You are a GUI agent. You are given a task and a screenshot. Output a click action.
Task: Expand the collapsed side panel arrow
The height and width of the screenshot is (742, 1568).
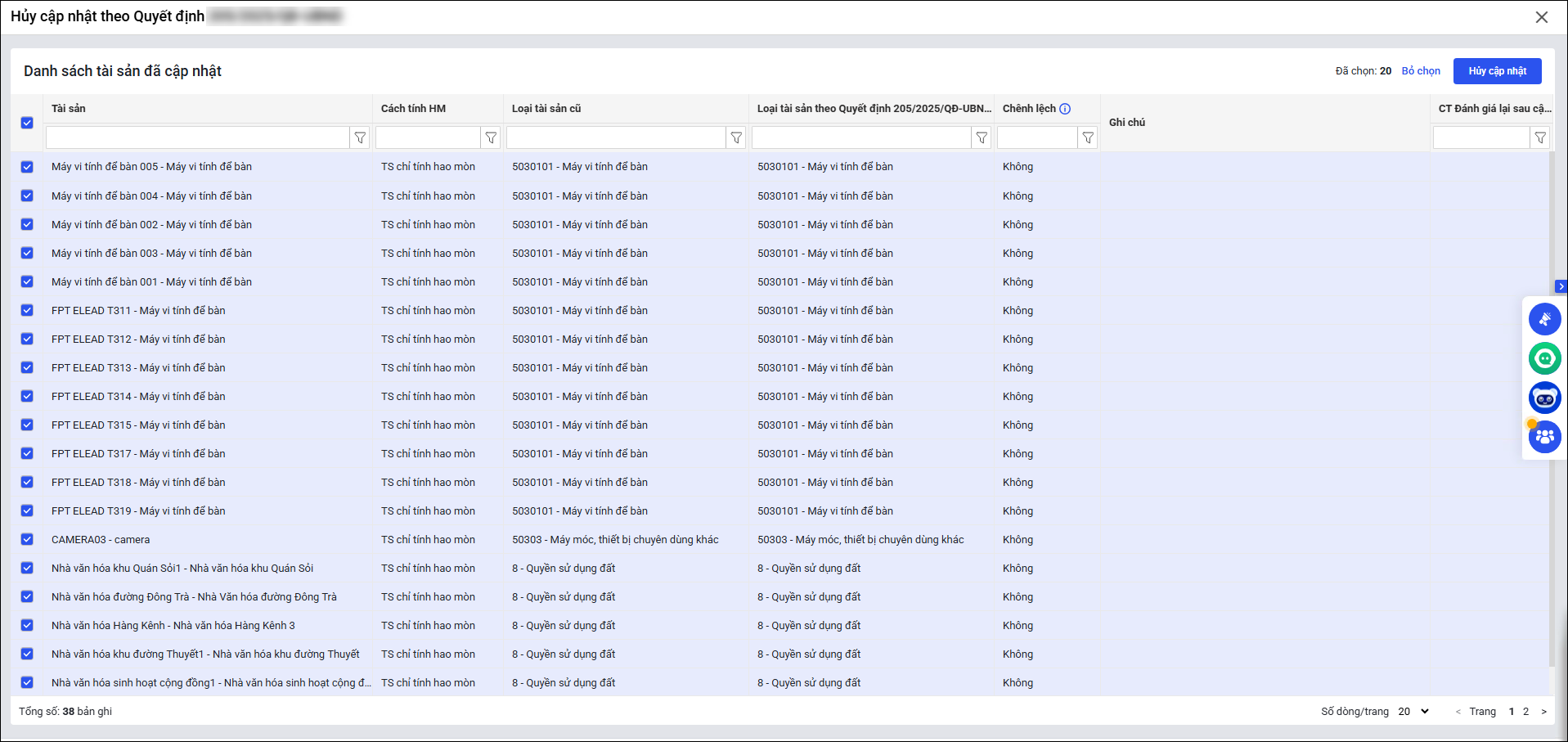click(x=1561, y=286)
